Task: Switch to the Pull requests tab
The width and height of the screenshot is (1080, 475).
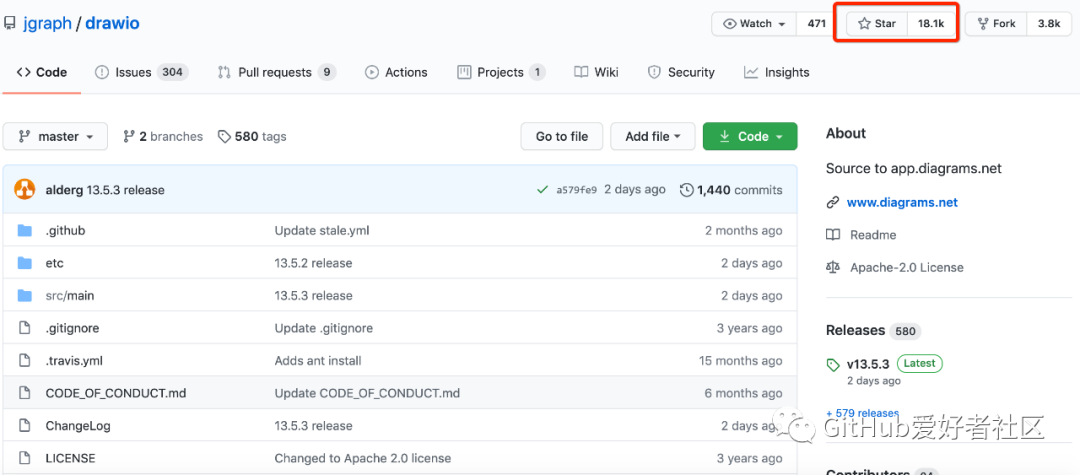Action: pos(273,72)
